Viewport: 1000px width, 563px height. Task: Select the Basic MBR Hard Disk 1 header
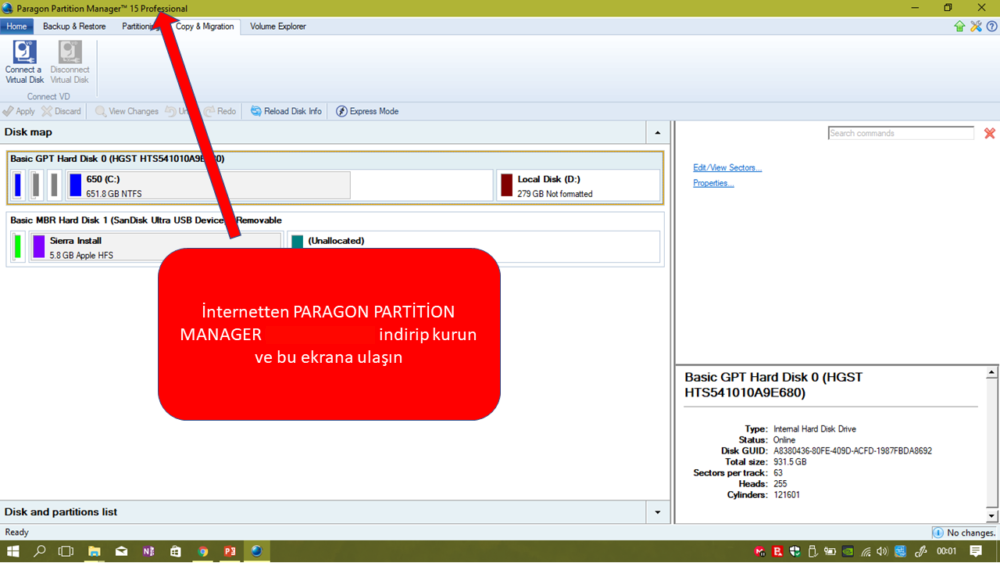tap(146, 220)
